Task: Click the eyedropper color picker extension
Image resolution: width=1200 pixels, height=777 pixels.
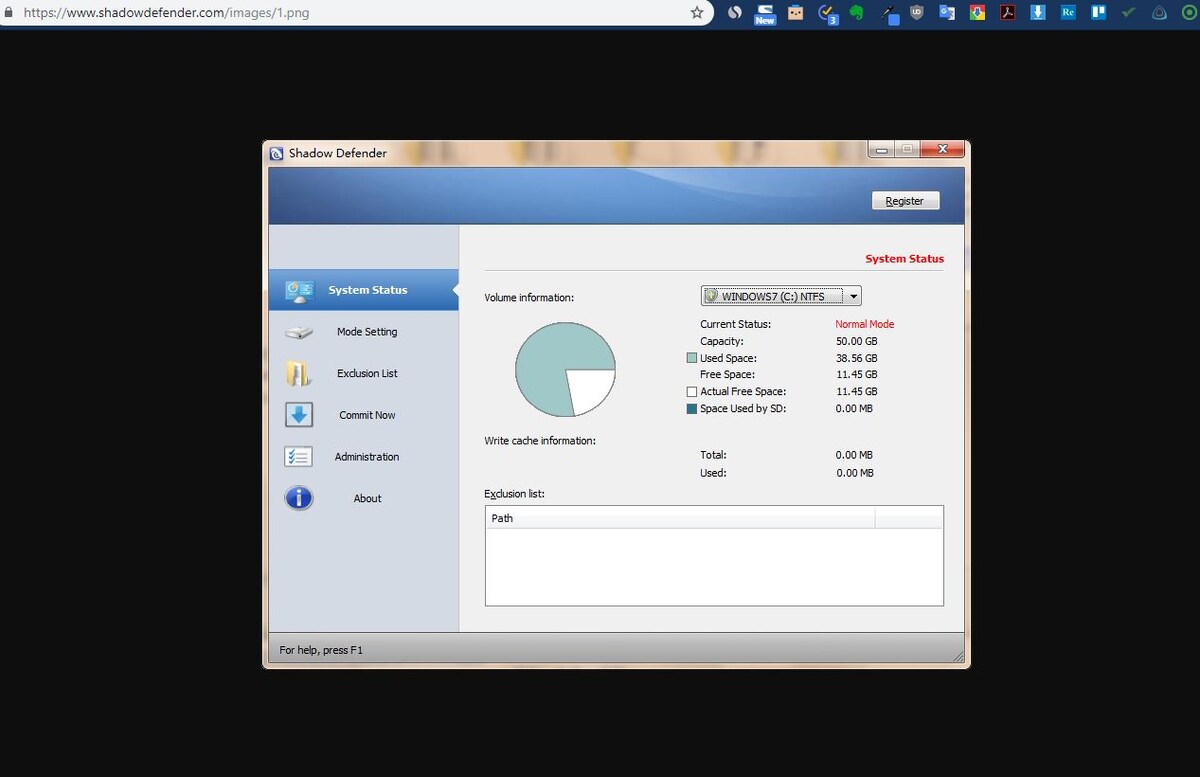Action: 888,14
